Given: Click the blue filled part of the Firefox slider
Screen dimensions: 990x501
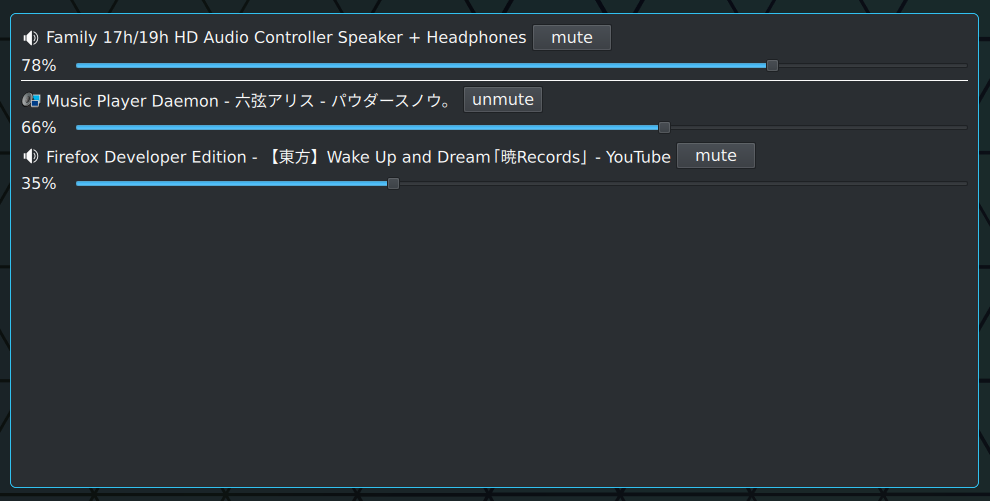Looking at the screenshot, I should tap(230, 184).
